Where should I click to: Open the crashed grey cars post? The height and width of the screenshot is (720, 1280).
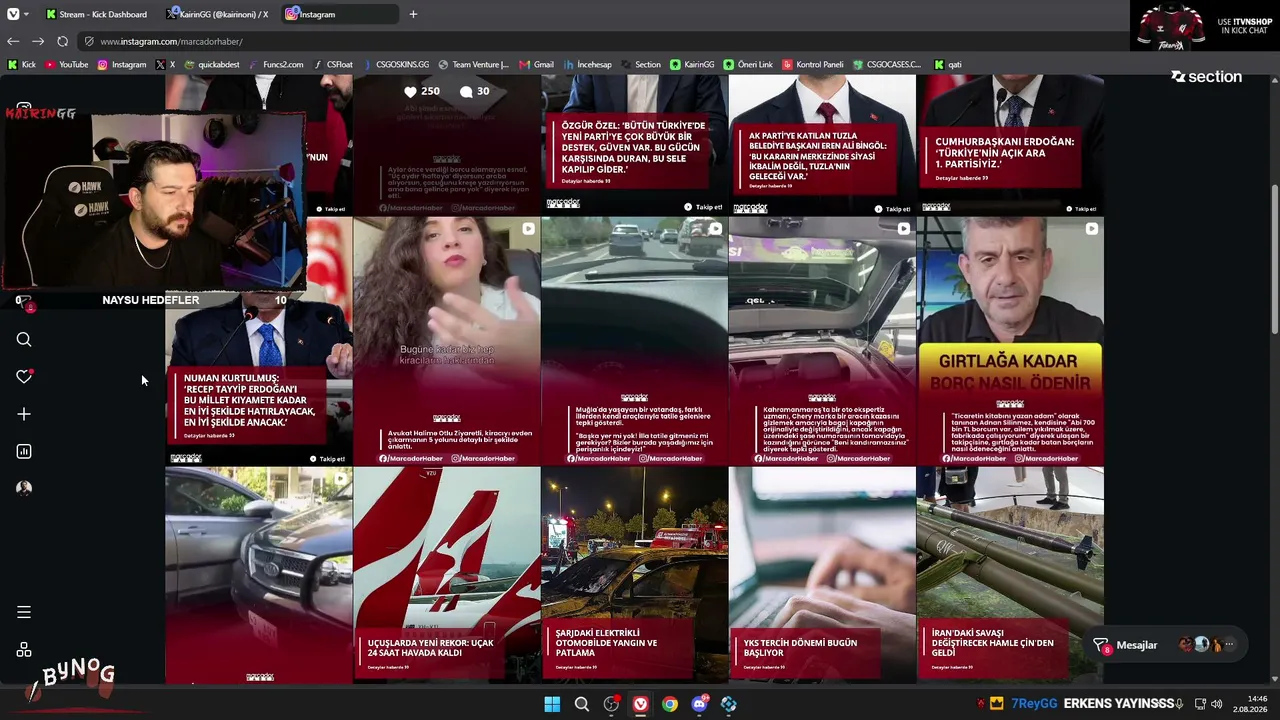point(258,576)
